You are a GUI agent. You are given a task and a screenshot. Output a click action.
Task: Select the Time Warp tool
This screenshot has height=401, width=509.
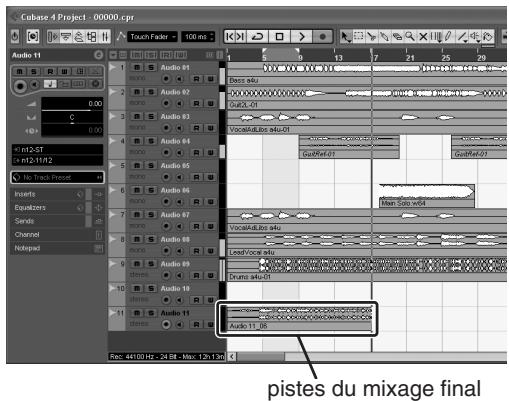(x=436, y=36)
